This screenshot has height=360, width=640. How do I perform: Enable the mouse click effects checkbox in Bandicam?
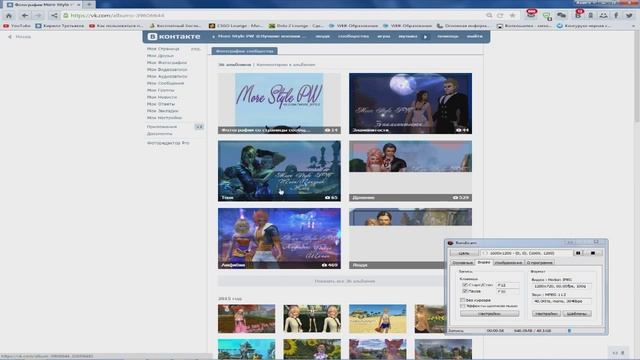pos(462,306)
